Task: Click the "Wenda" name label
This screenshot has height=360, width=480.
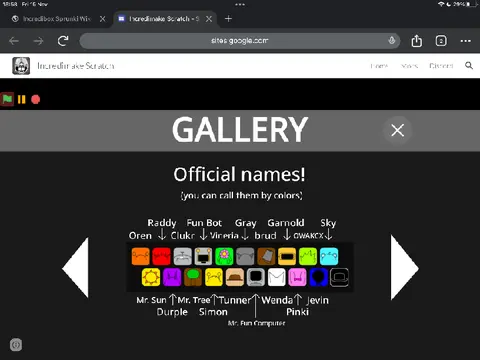Action: 277,300
